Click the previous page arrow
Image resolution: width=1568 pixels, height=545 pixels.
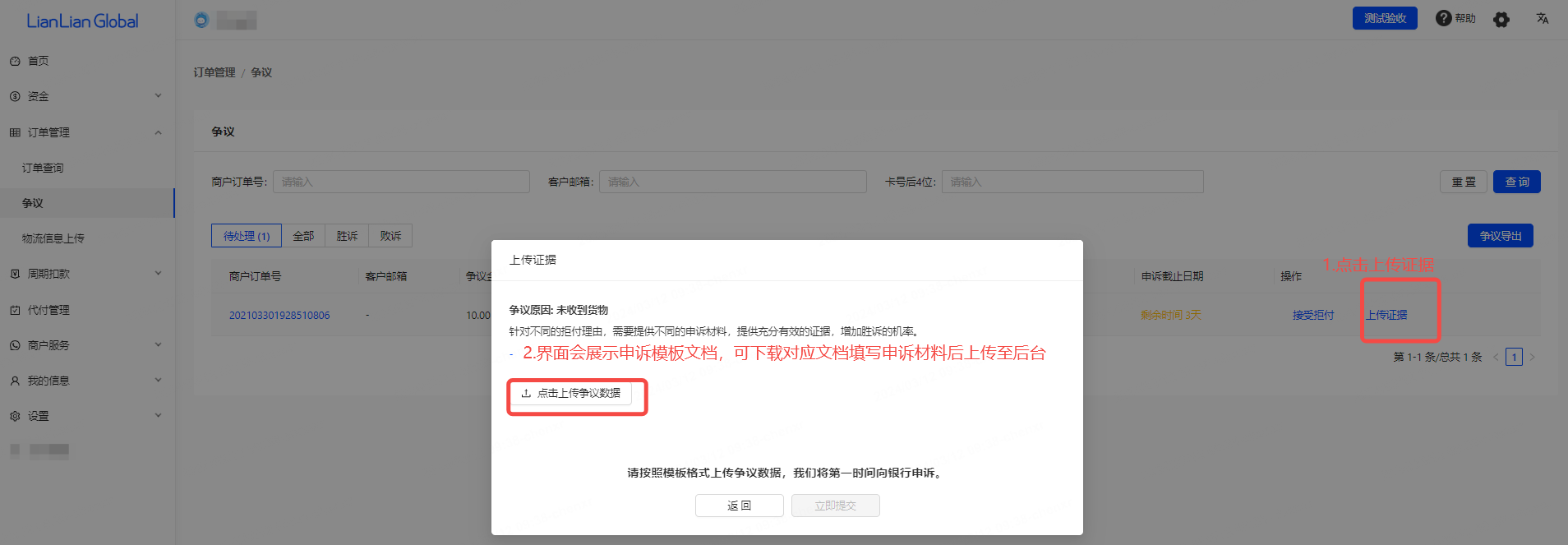click(x=1496, y=357)
